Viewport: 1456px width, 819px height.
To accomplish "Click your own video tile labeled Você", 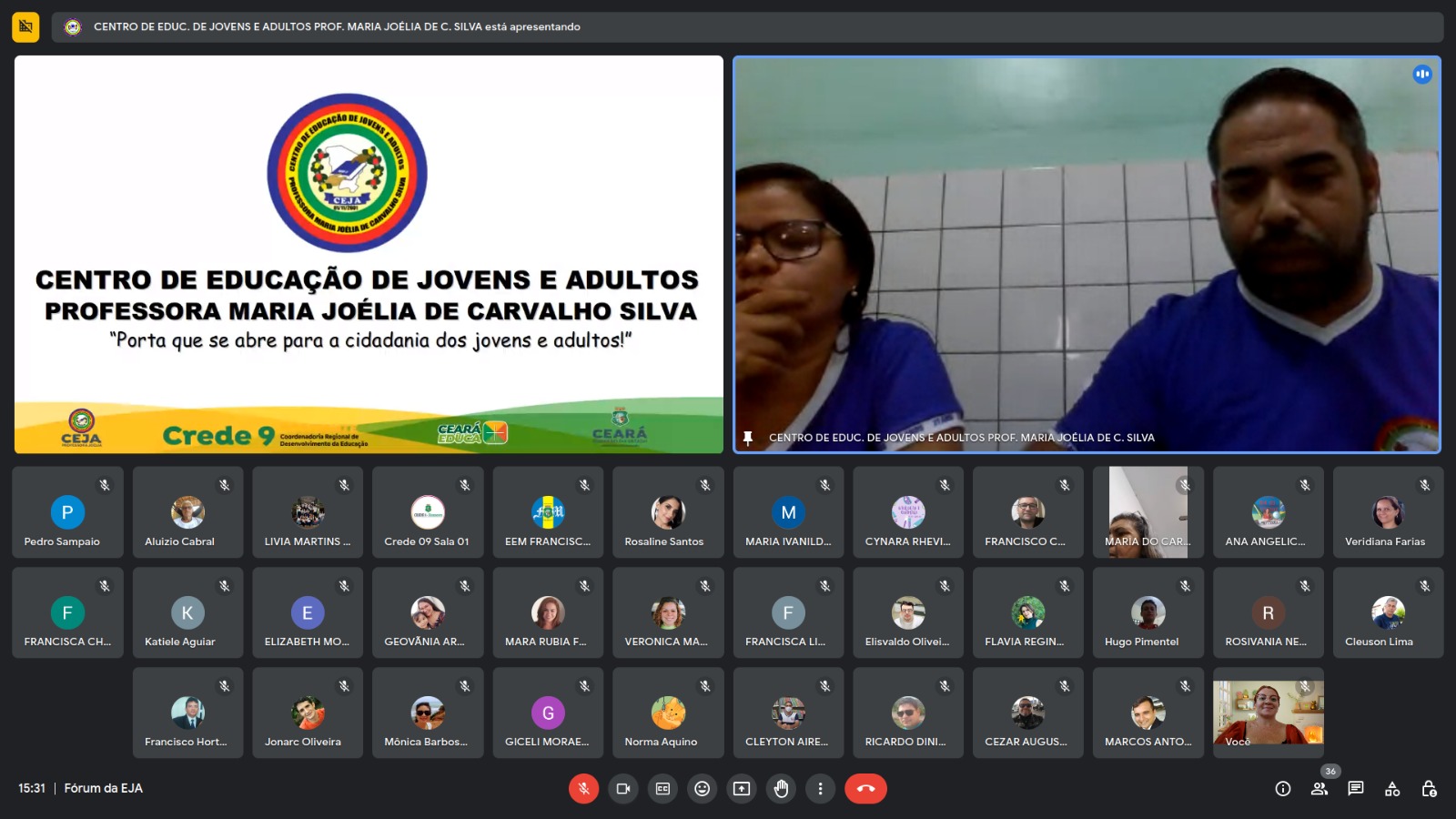I will click(x=1268, y=713).
